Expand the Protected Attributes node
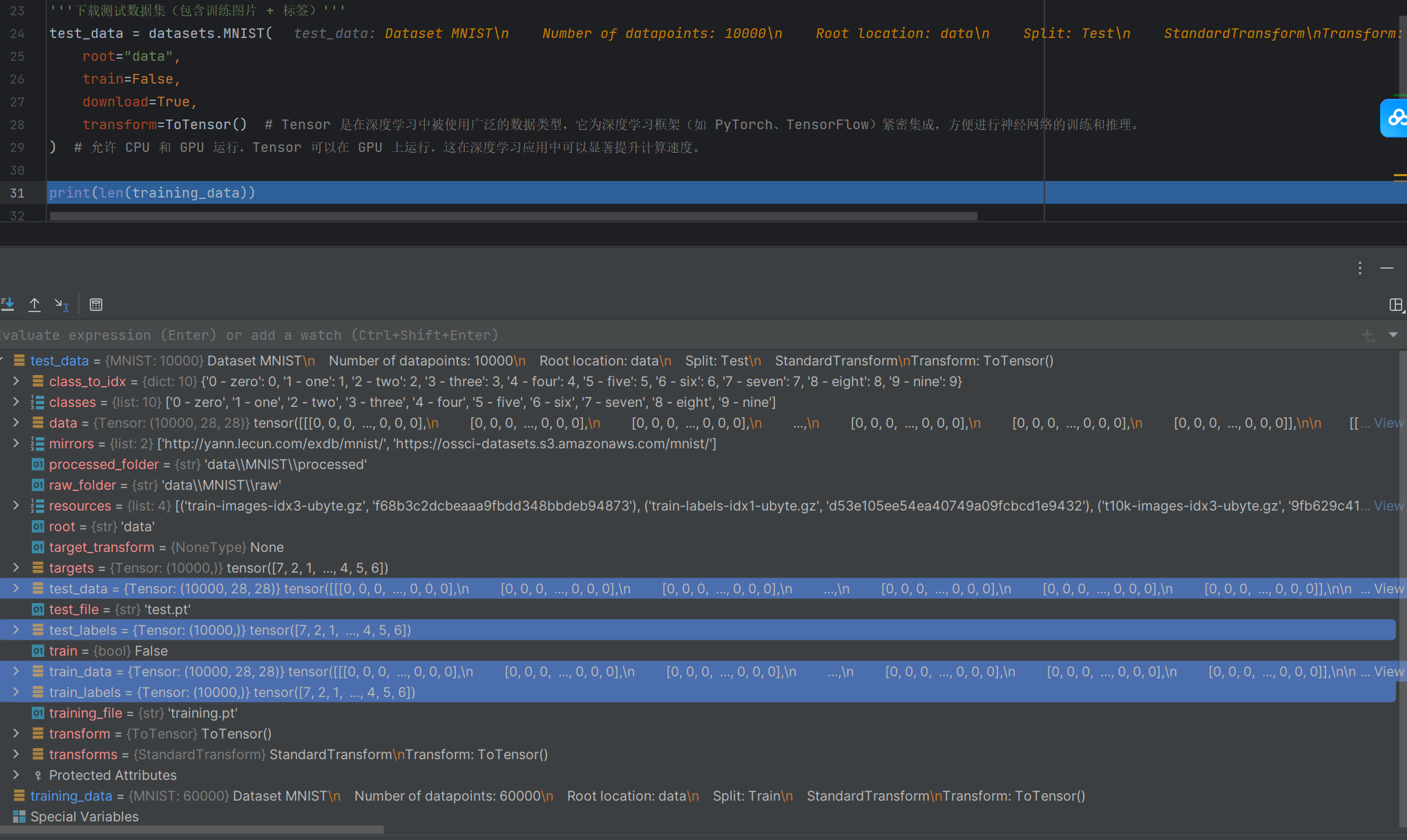 tap(16, 775)
